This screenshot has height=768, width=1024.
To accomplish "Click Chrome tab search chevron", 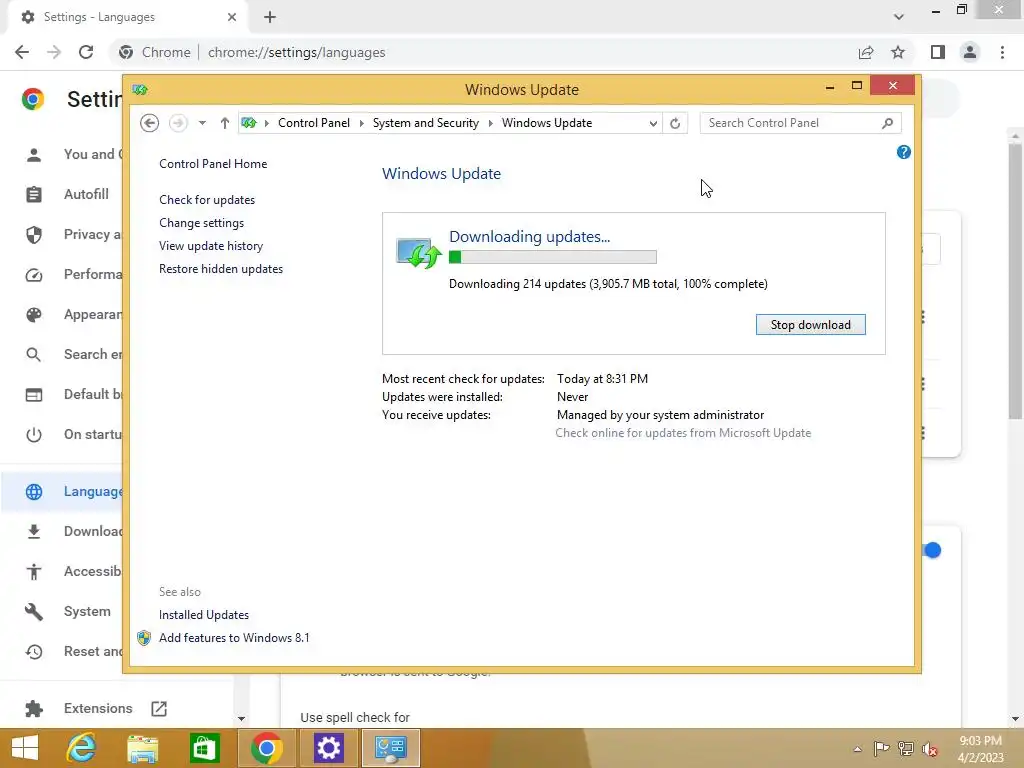I will (x=899, y=17).
